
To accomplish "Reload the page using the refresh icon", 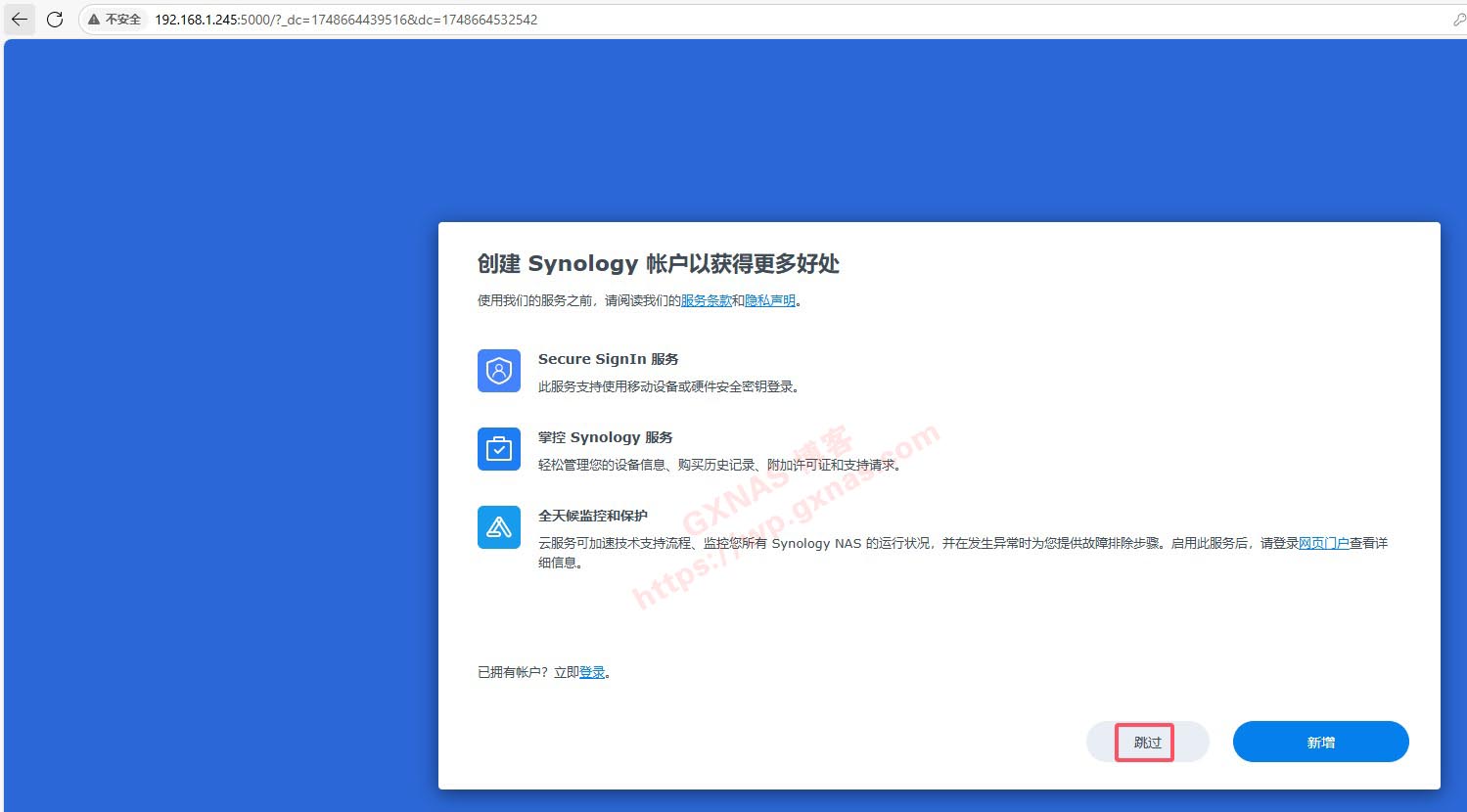I will (x=55, y=20).
